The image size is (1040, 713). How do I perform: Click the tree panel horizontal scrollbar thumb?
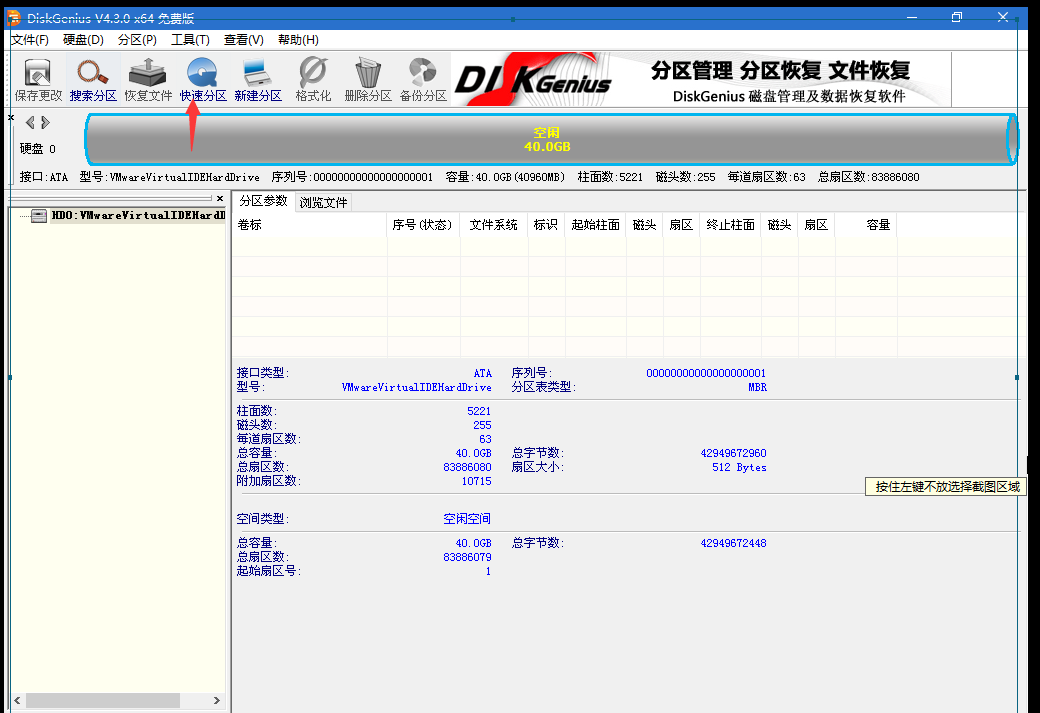click(x=103, y=700)
